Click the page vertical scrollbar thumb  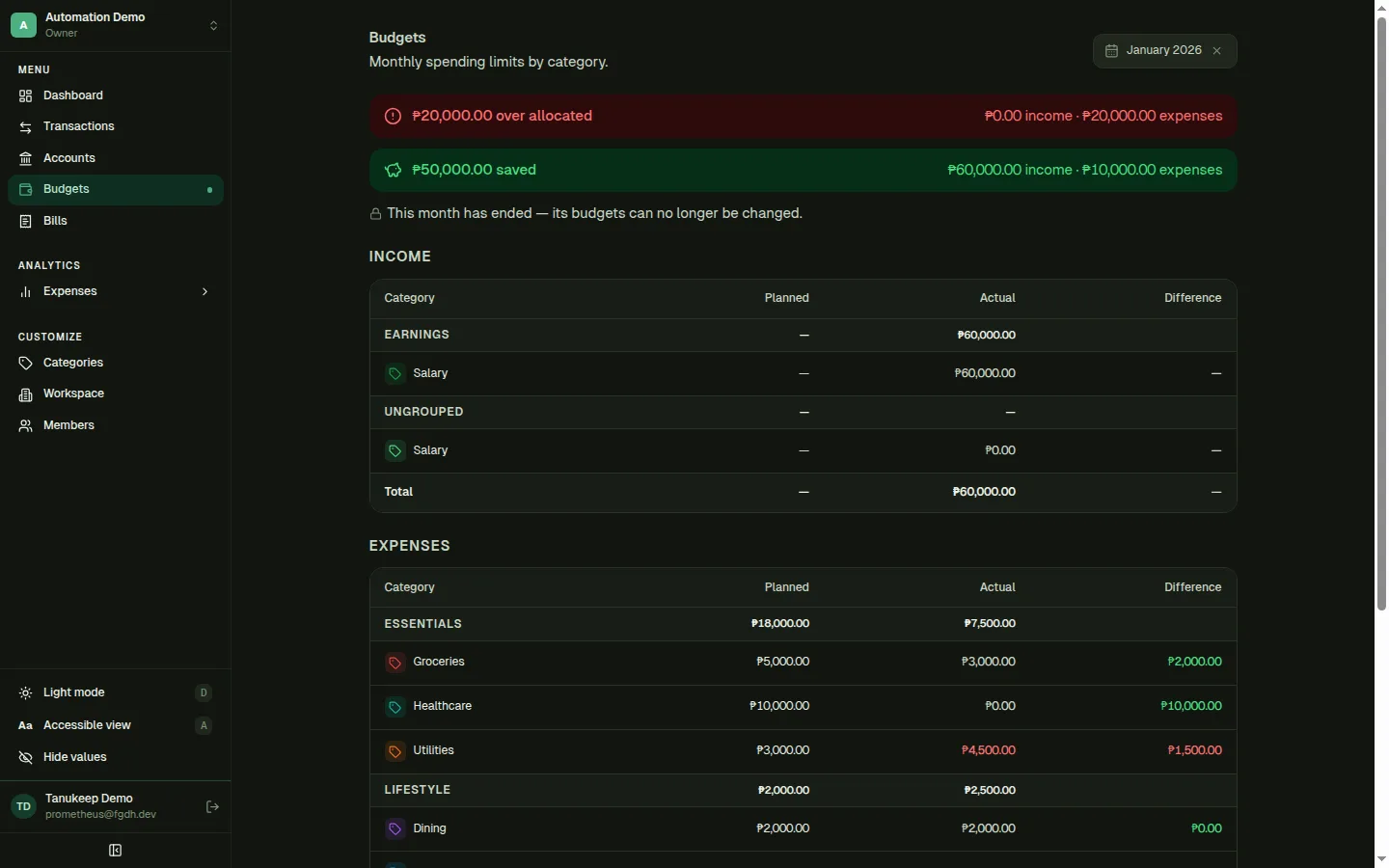click(1381, 313)
